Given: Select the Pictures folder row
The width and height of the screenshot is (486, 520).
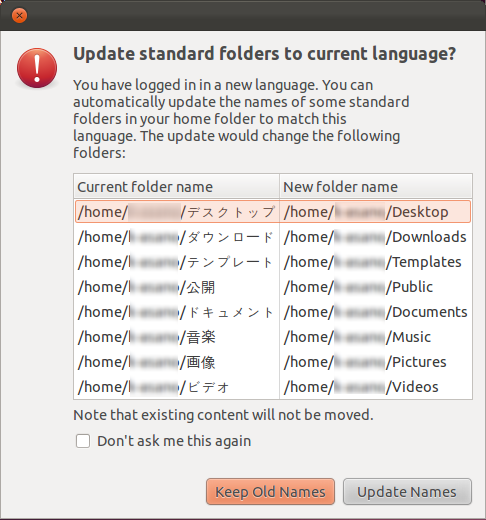Looking at the screenshot, I should click(273, 362).
